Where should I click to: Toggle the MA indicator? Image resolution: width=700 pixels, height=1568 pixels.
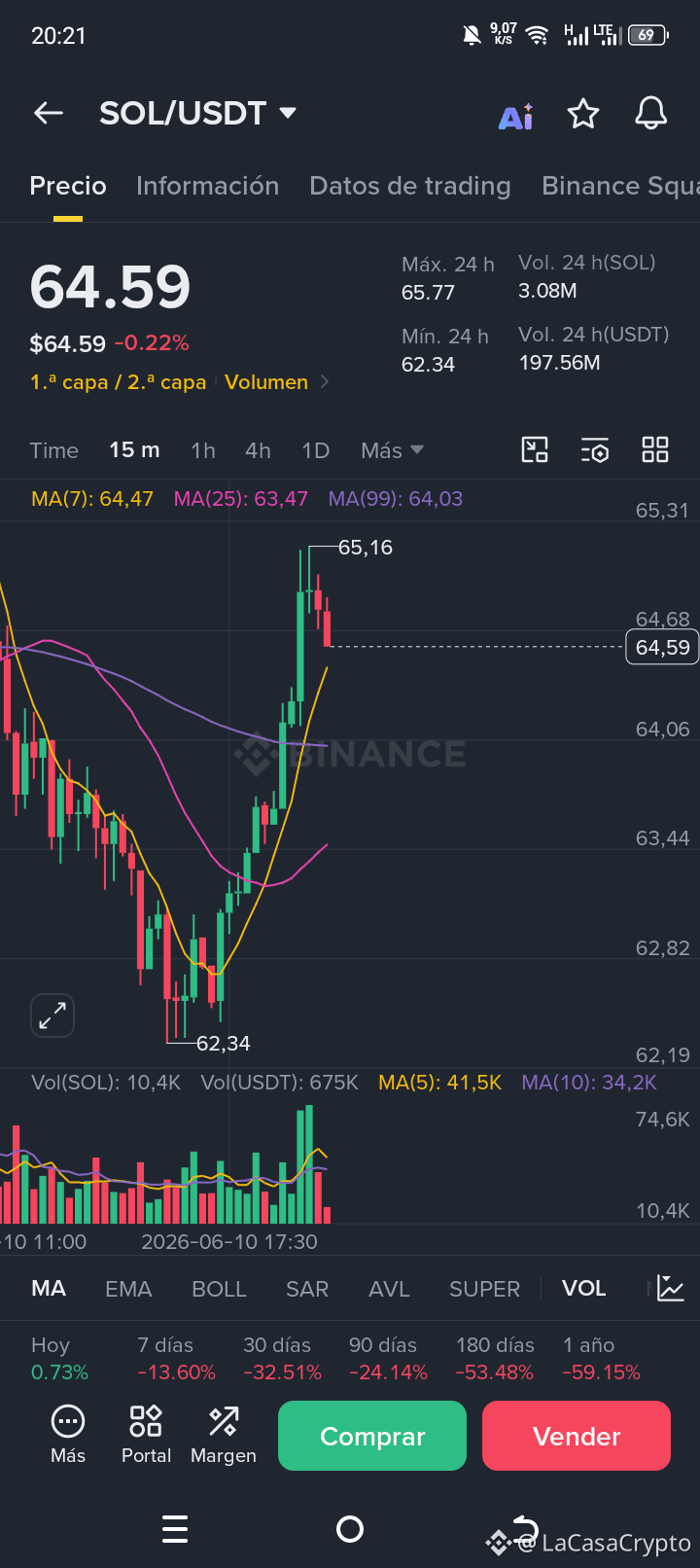tap(49, 1289)
